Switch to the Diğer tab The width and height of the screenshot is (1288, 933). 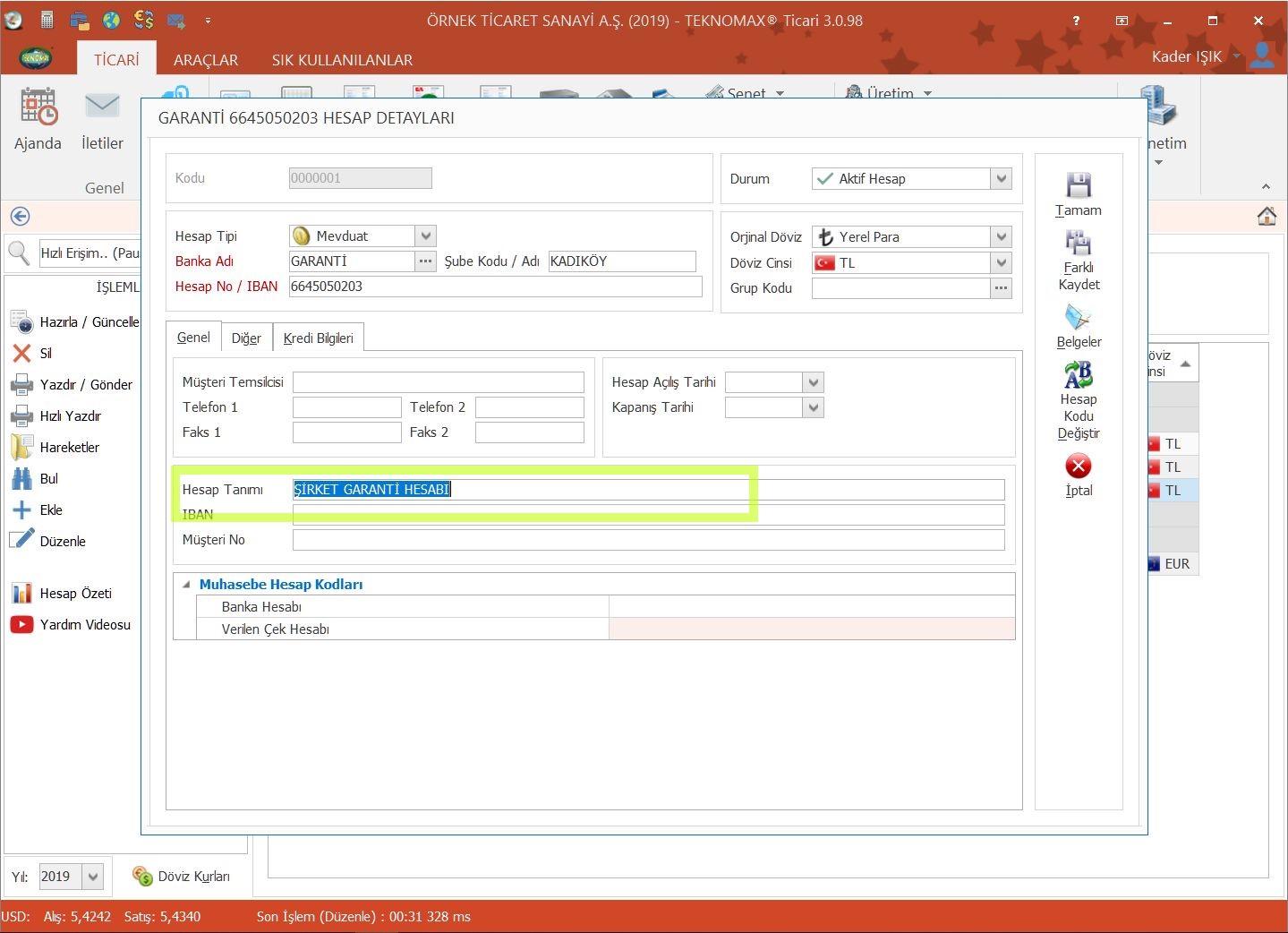pyautogui.click(x=246, y=338)
